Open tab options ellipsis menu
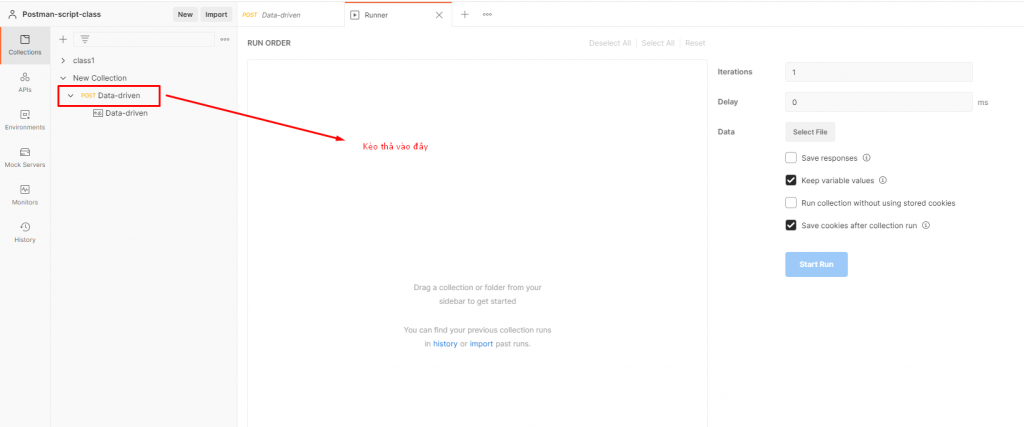Screen dimensions: 1024x427 487,14
